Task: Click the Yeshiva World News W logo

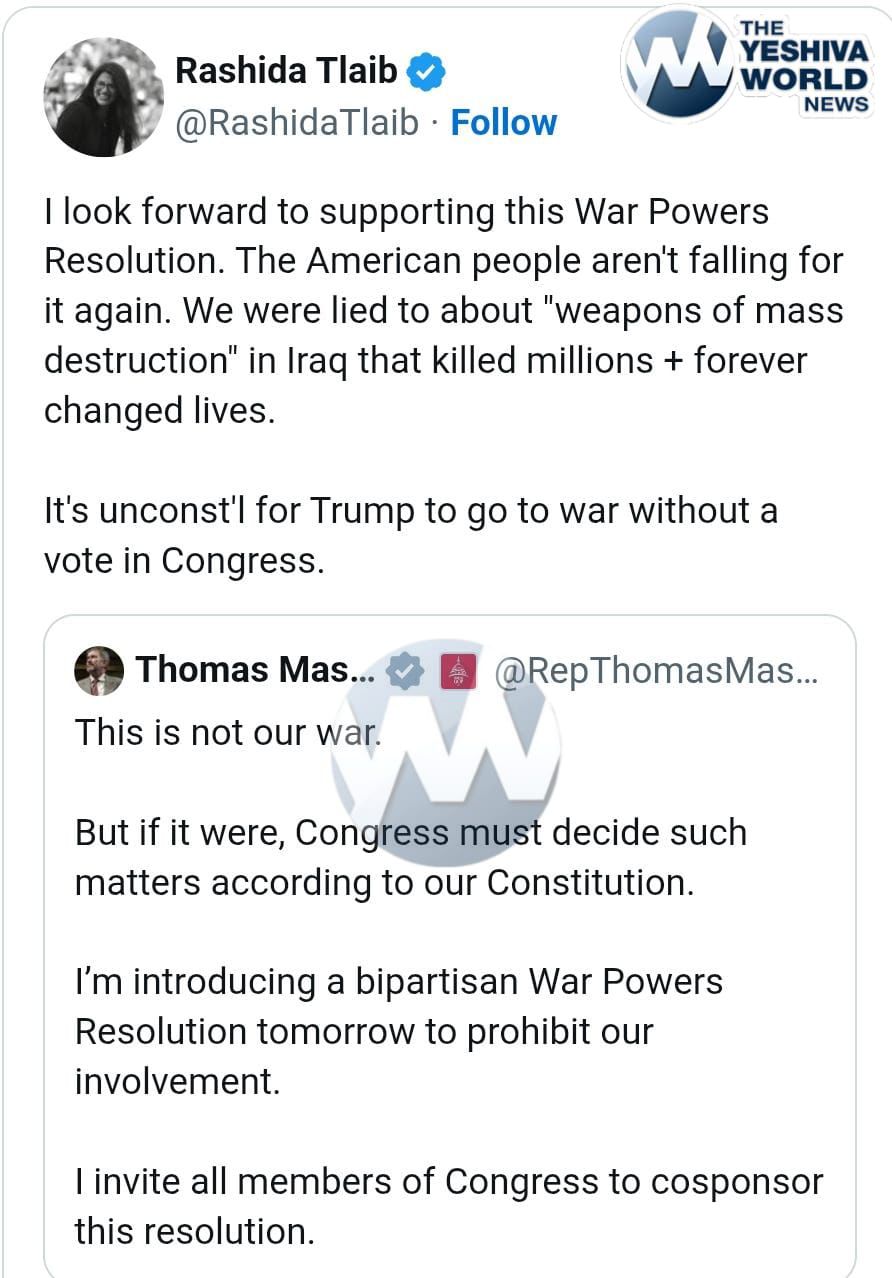Action: pos(676,64)
